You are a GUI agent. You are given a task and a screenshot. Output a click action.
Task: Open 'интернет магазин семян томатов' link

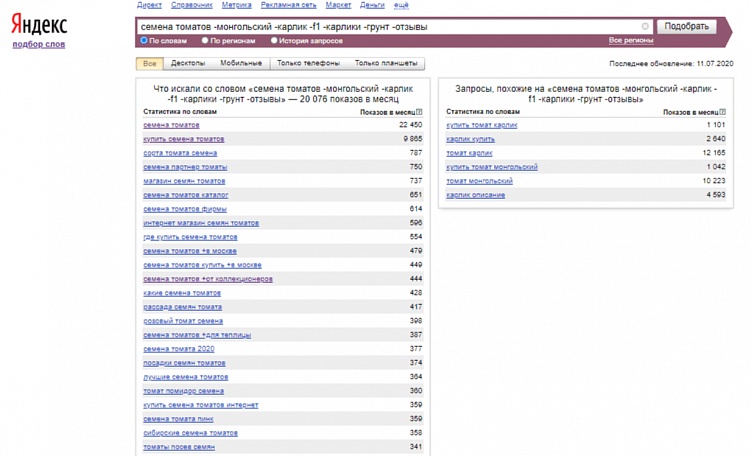coord(201,223)
